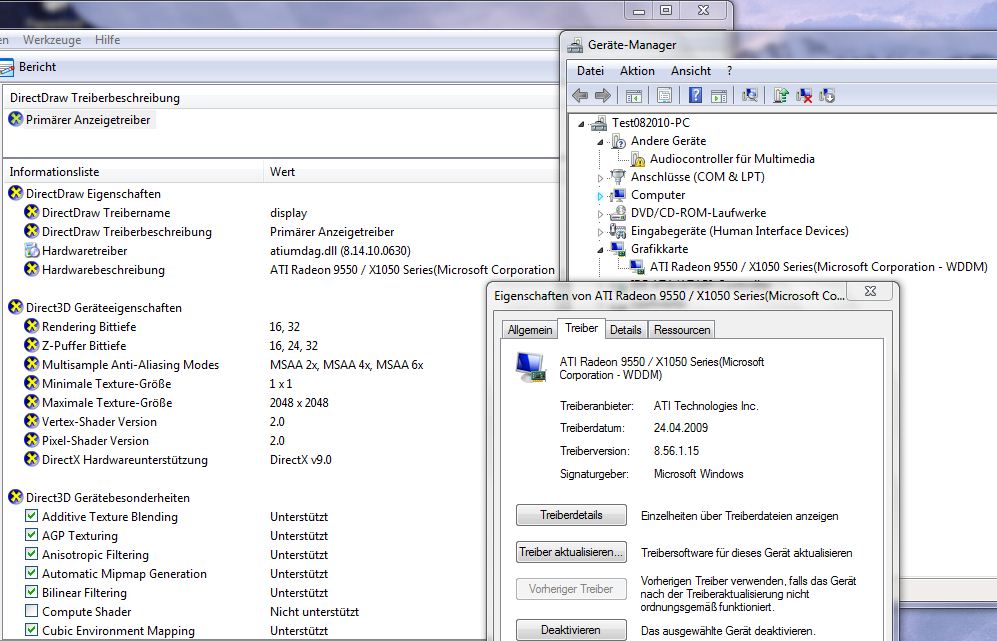
Task: Select Audiocontroller für Multimedia tree entry
Action: tap(732, 159)
